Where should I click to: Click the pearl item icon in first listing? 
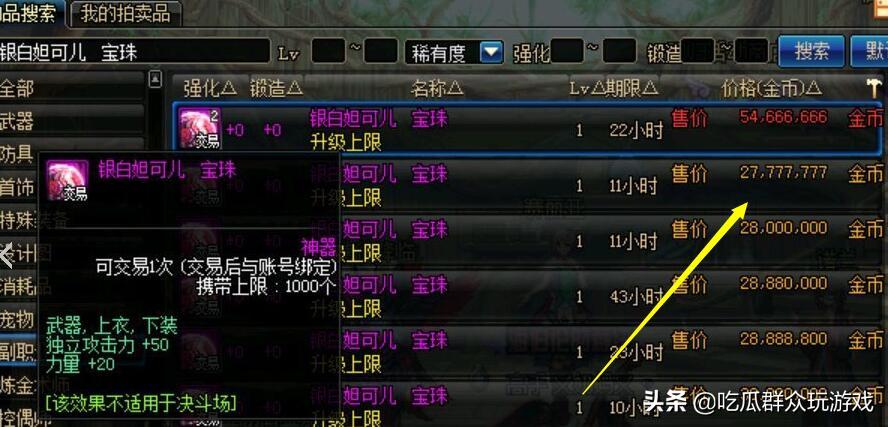click(x=200, y=129)
